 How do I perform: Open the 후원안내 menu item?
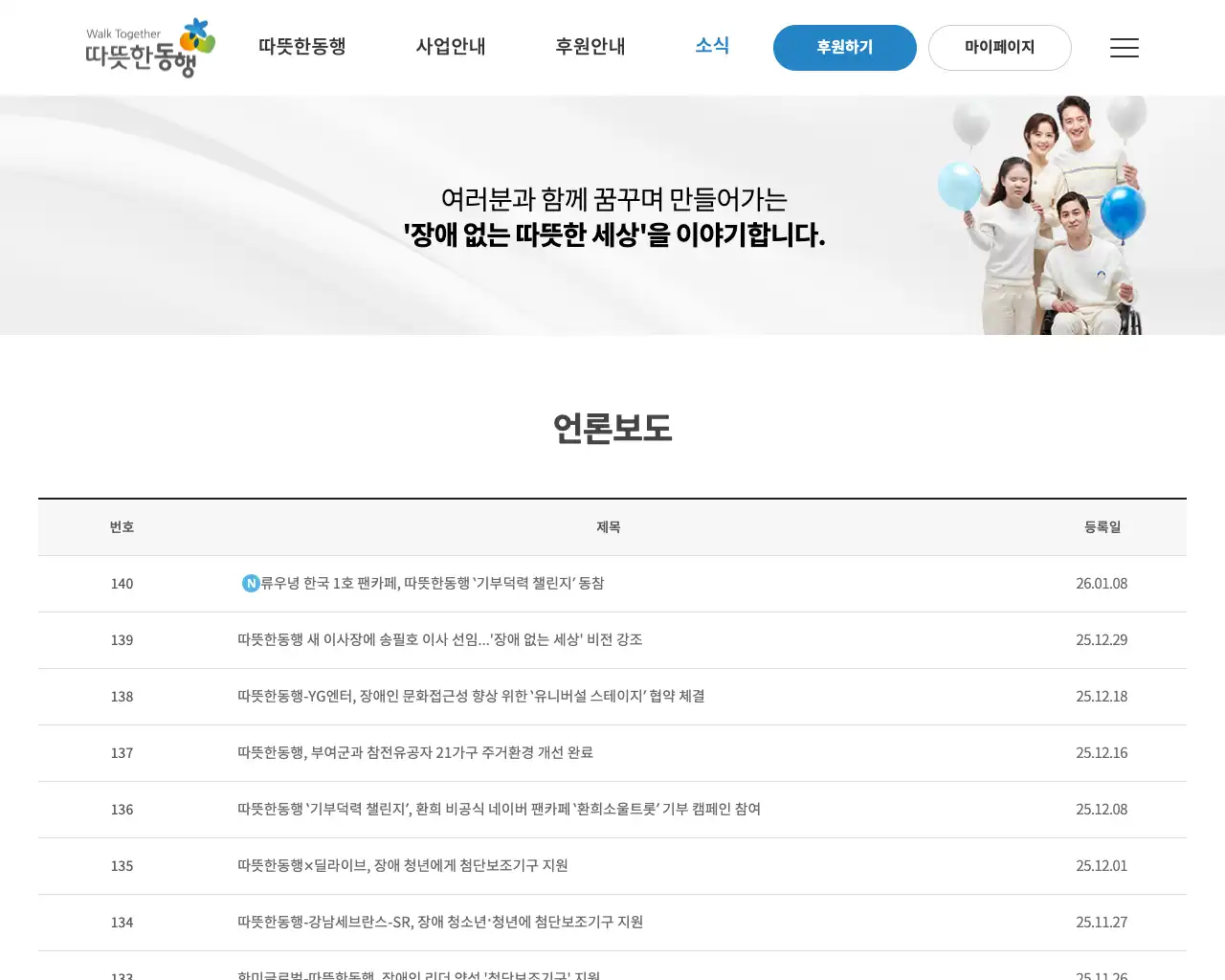click(590, 46)
